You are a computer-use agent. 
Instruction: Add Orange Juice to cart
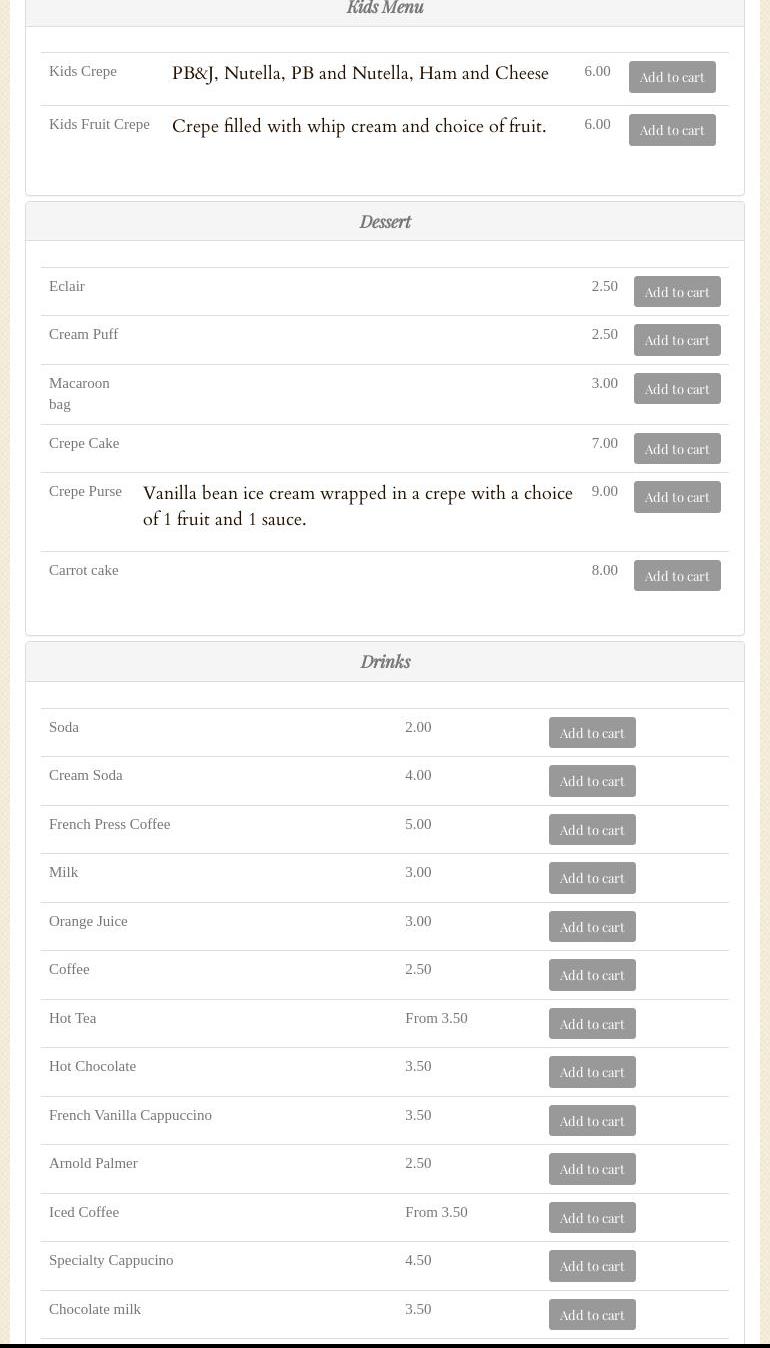pos(592,927)
